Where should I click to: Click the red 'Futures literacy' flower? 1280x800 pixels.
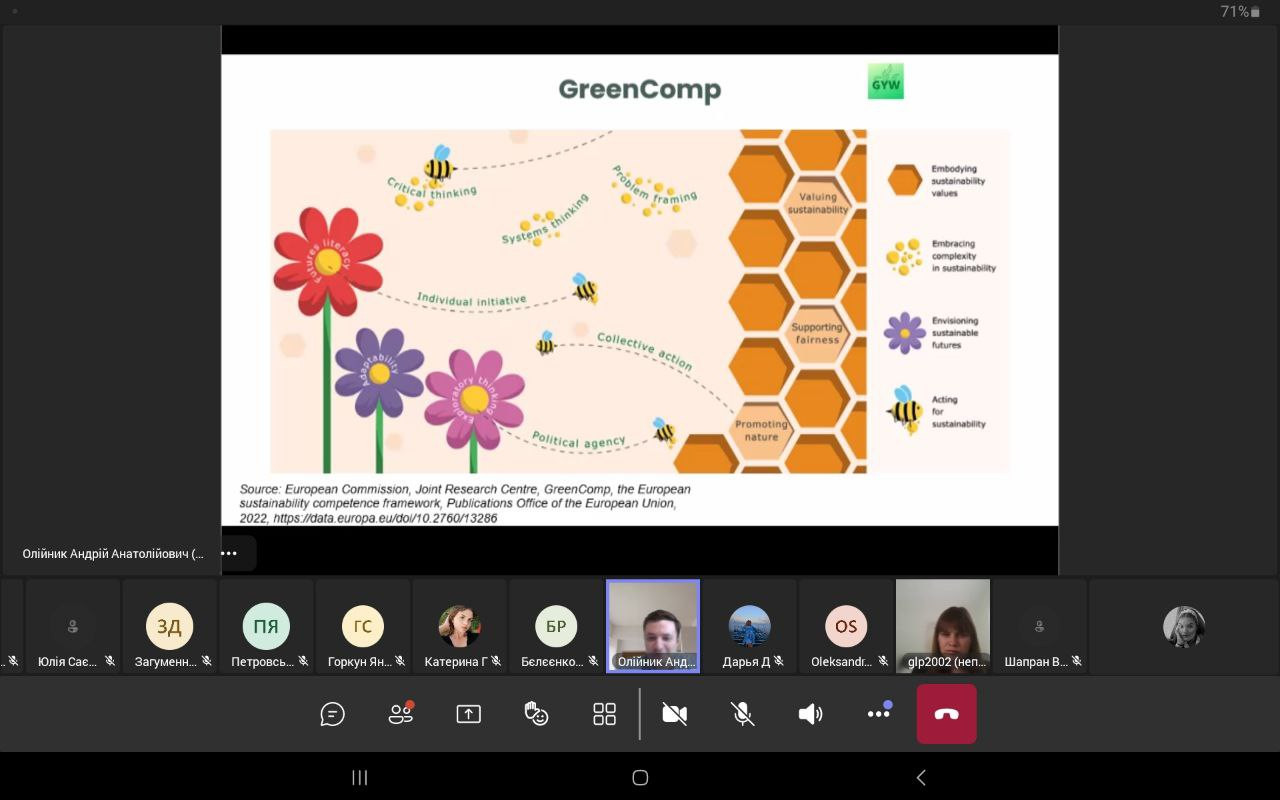click(x=328, y=263)
